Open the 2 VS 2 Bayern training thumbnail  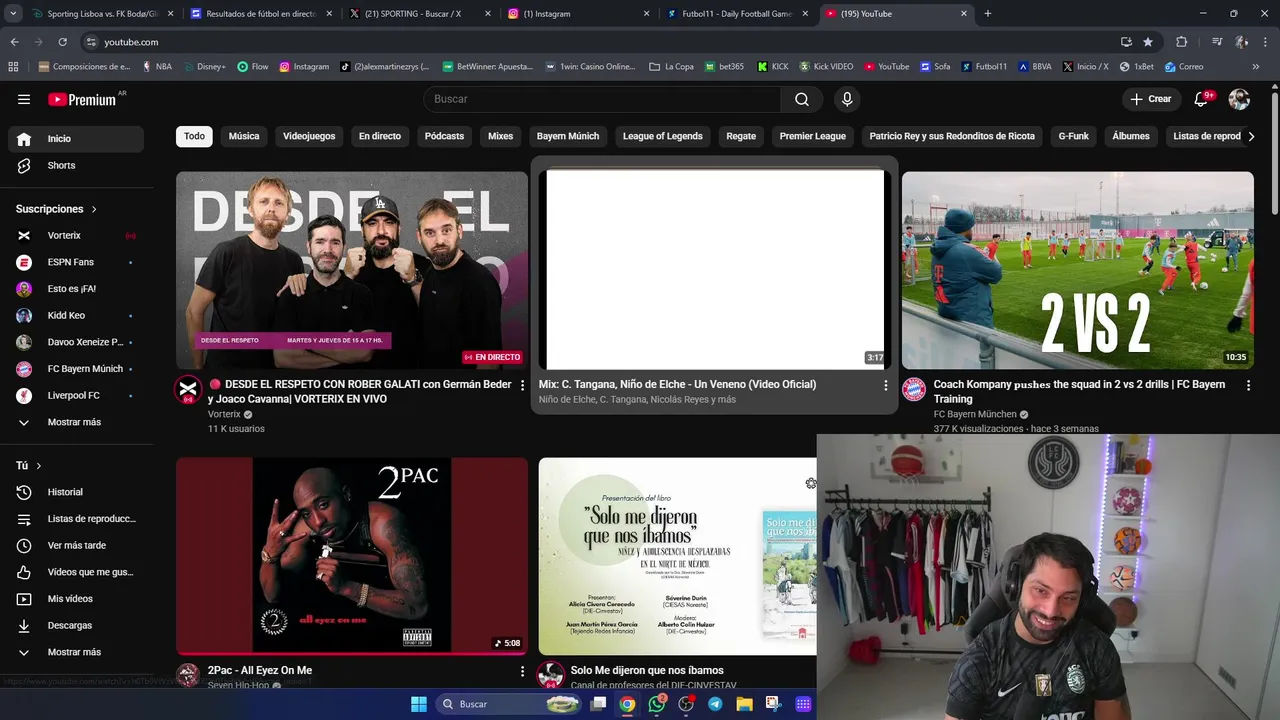[x=1078, y=270]
